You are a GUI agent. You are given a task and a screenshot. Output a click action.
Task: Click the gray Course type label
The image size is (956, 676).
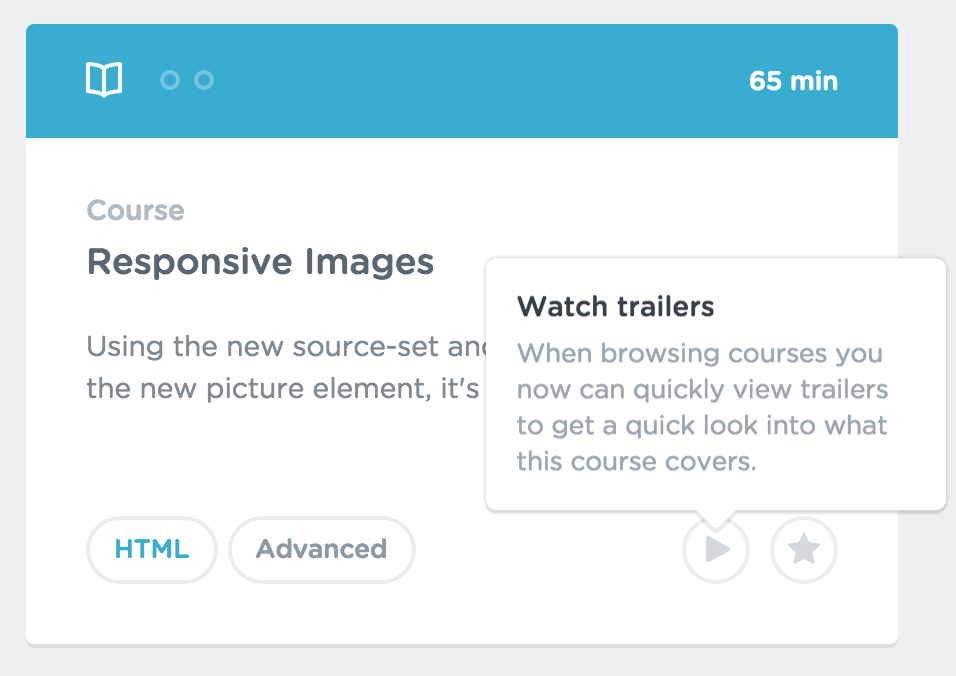(135, 211)
